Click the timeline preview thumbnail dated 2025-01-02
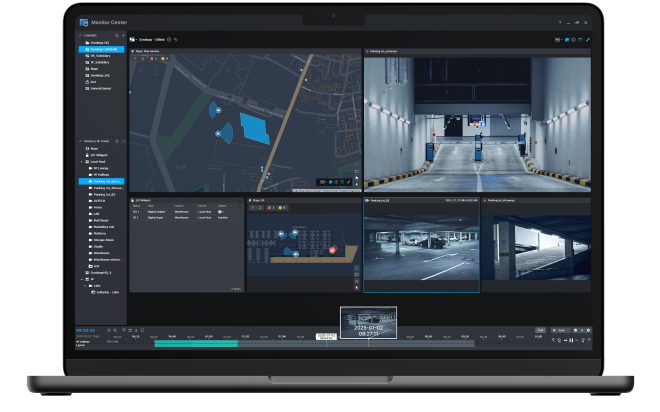The width and height of the screenshot is (660, 412). click(368, 323)
